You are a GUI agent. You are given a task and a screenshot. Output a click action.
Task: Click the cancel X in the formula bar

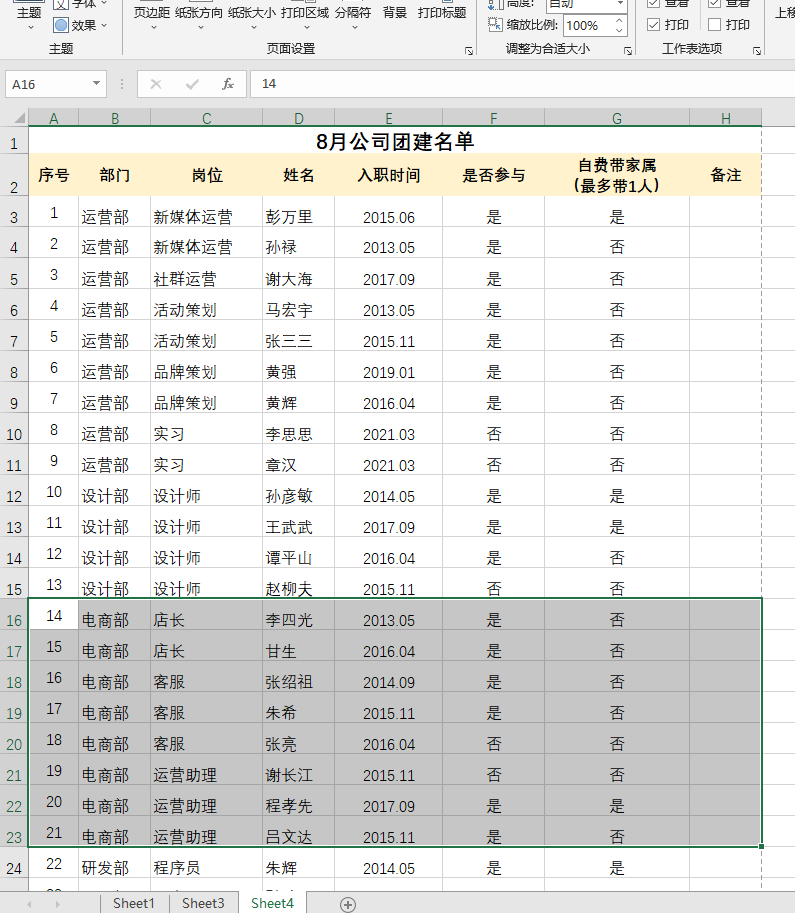tap(156, 84)
